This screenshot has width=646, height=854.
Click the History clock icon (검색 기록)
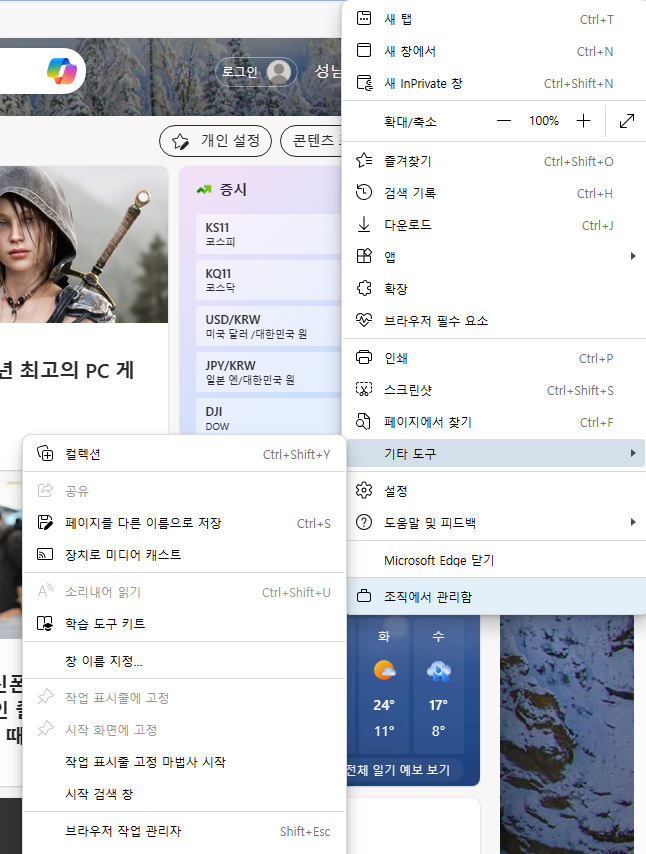point(364,192)
